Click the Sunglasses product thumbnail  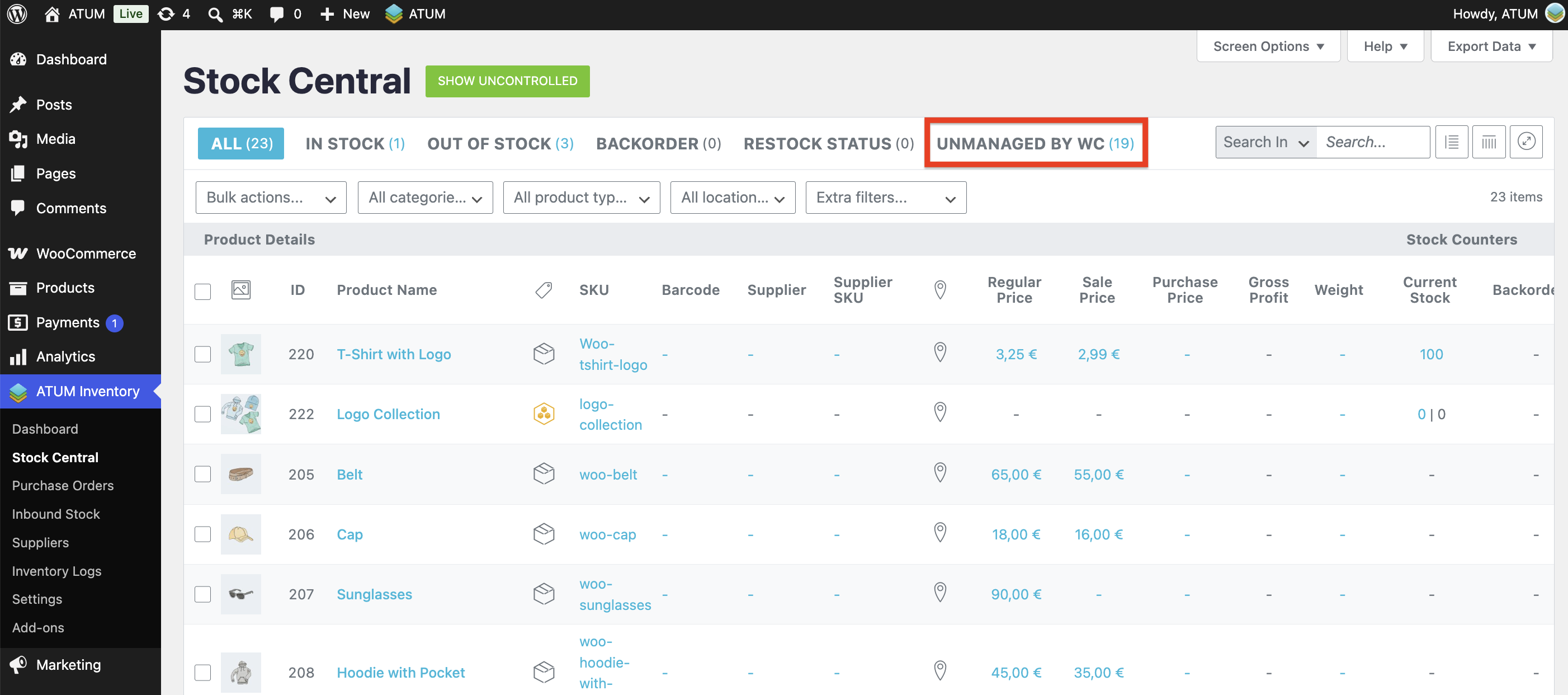click(240, 593)
